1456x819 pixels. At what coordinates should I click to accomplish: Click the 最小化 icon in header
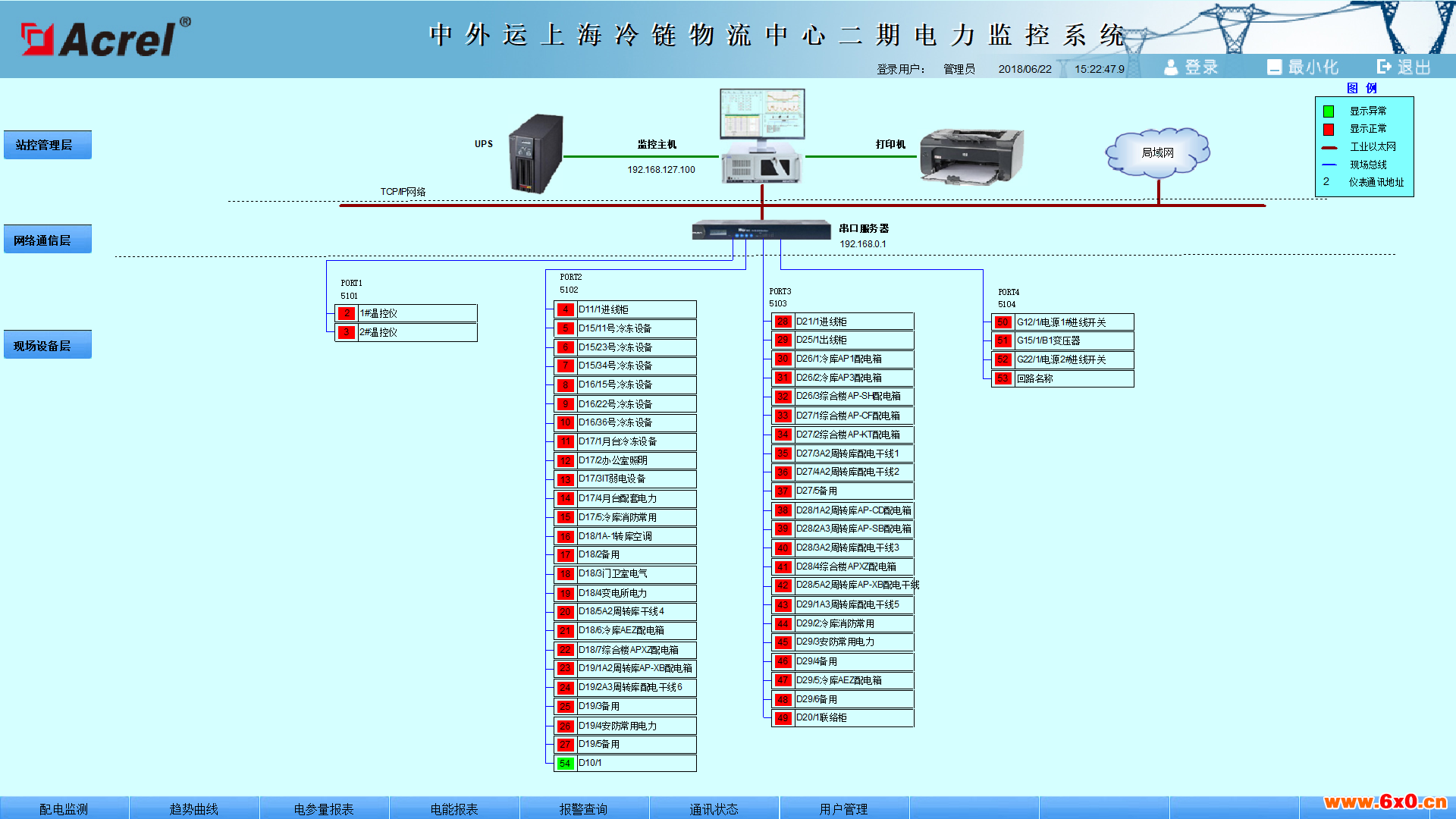tap(1275, 67)
